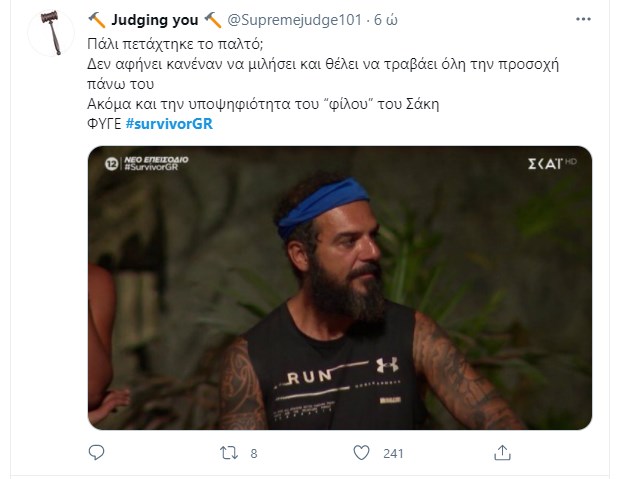Screen dimensions: 622x479
Task: Retweet this post using the arrows icon
Action: coord(226,453)
